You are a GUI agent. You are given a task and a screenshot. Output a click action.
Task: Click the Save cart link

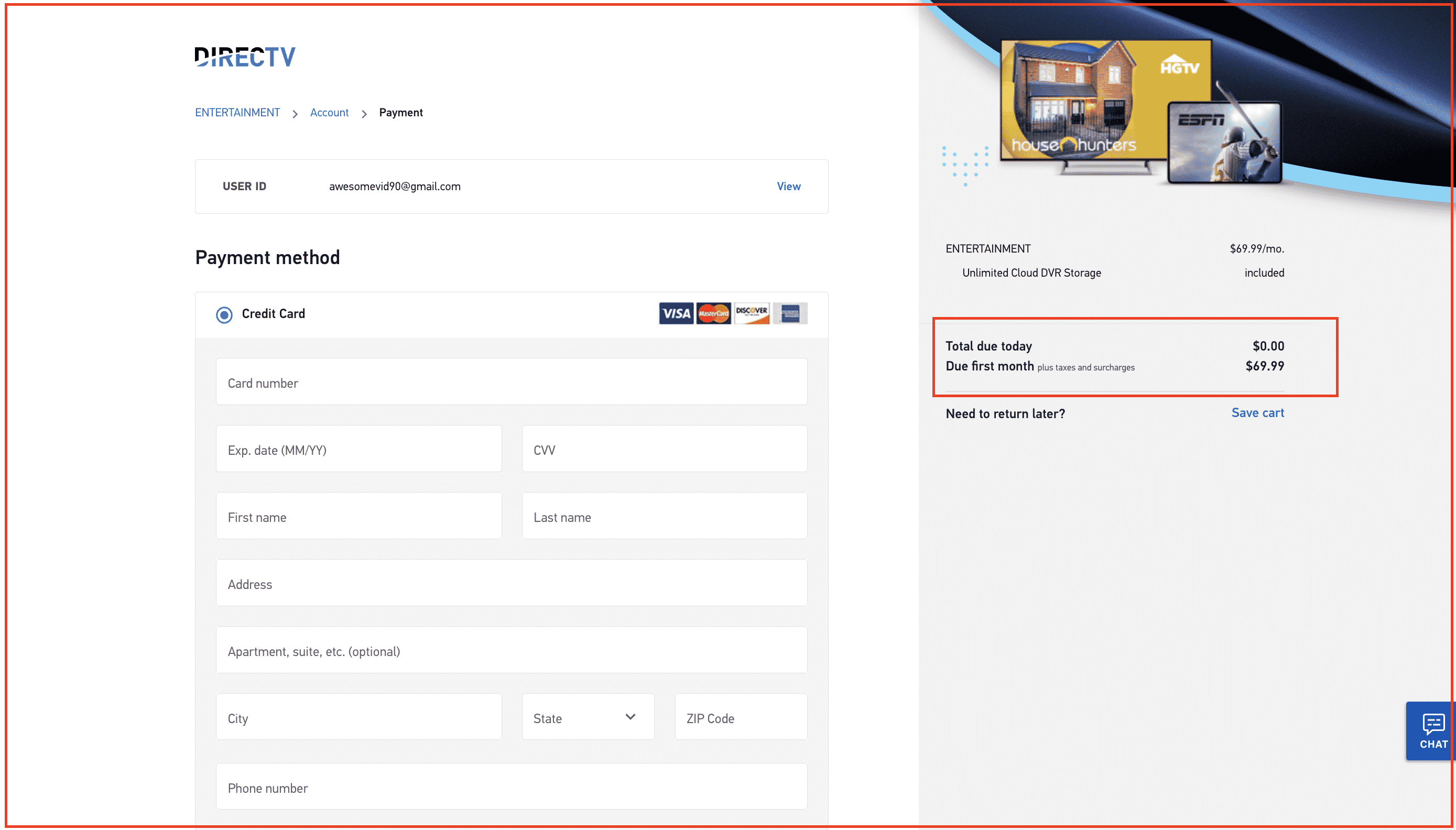pos(1258,412)
